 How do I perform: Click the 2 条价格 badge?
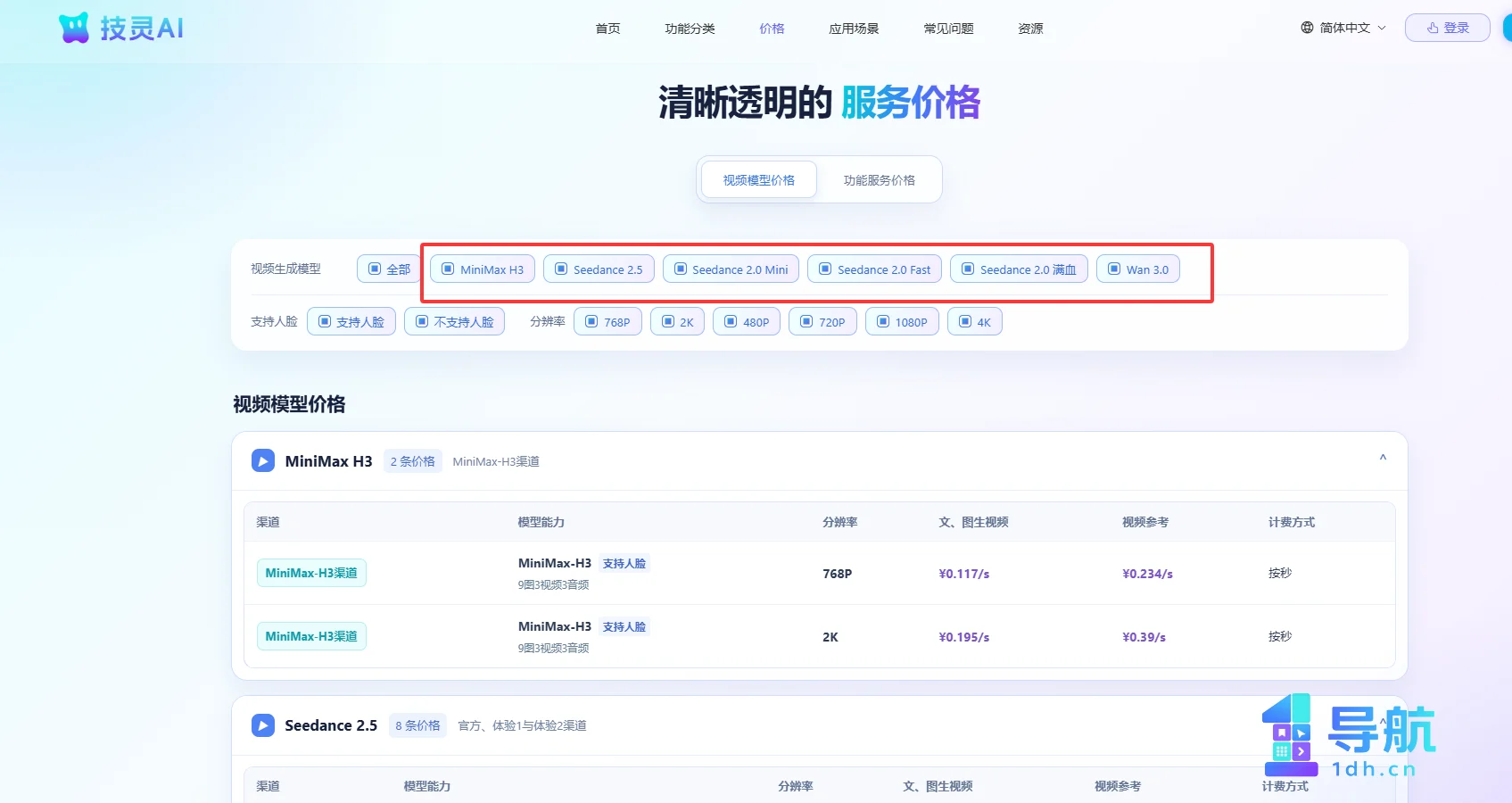[x=413, y=461]
